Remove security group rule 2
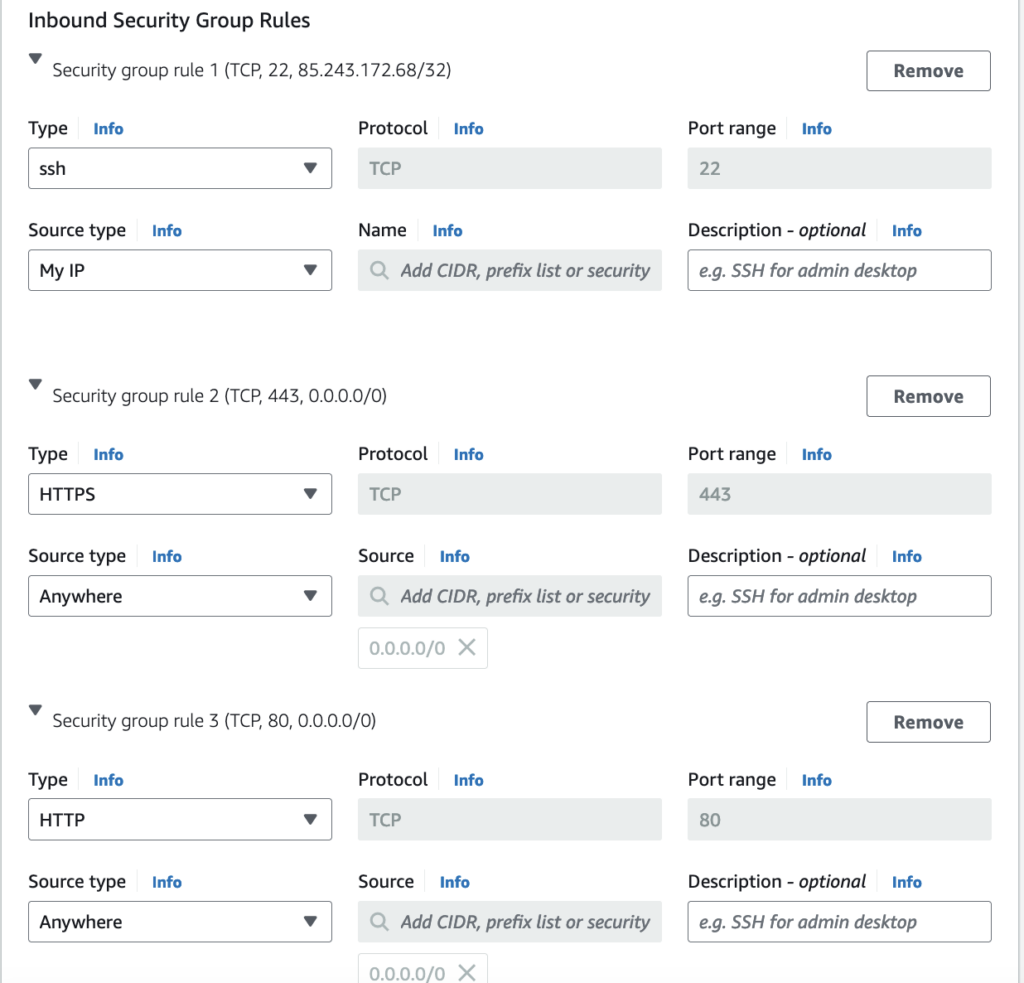The height and width of the screenshot is (983, 1024). (x=928, y=396)
